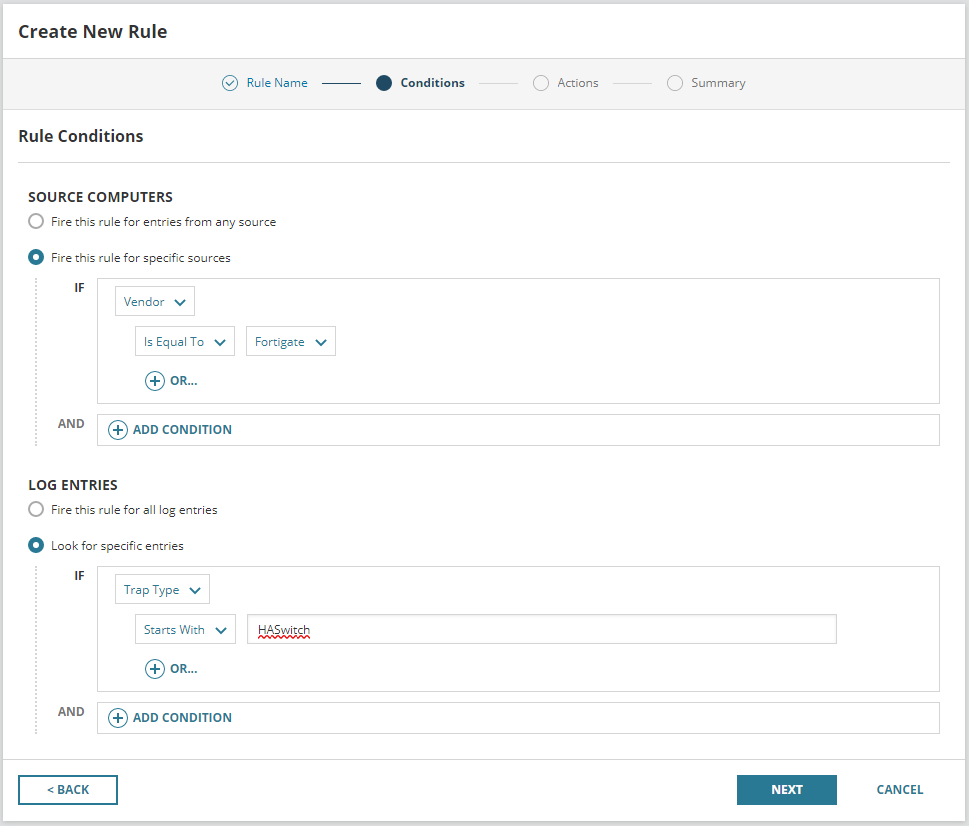This screenshot has width=969, height=826.
Task: Click the 'SOURCE COMPUTERS' section title
Action: click(x=100, y=197)
